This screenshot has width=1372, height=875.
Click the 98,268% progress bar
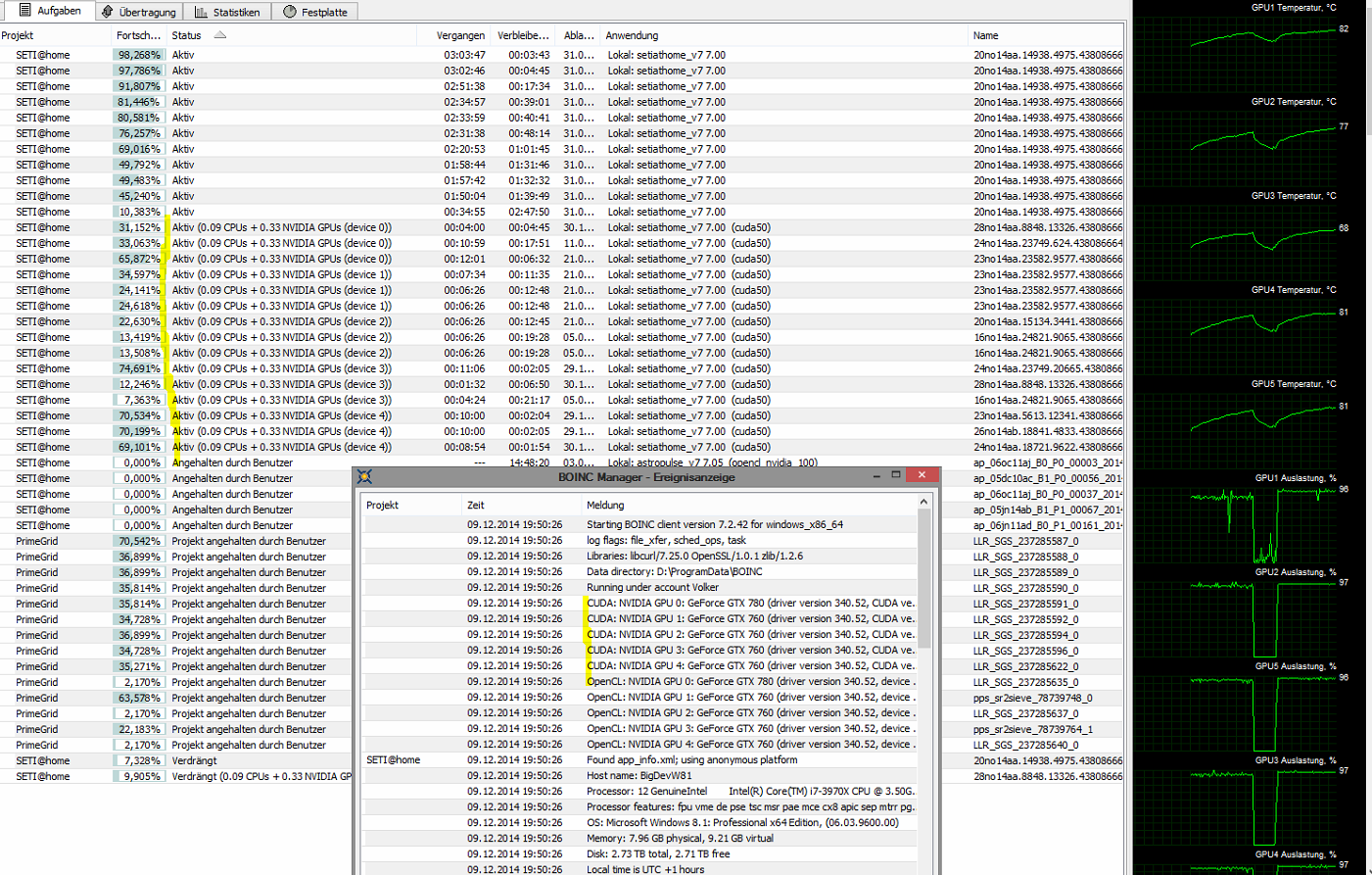click(x=137, y=56)
